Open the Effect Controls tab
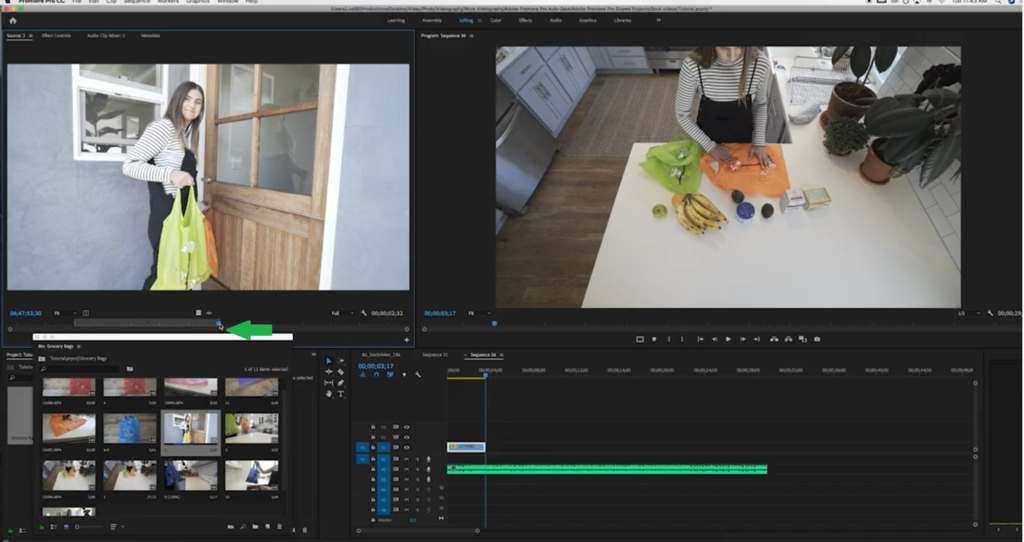This screenshot has height=542, width=1024. 56,35
